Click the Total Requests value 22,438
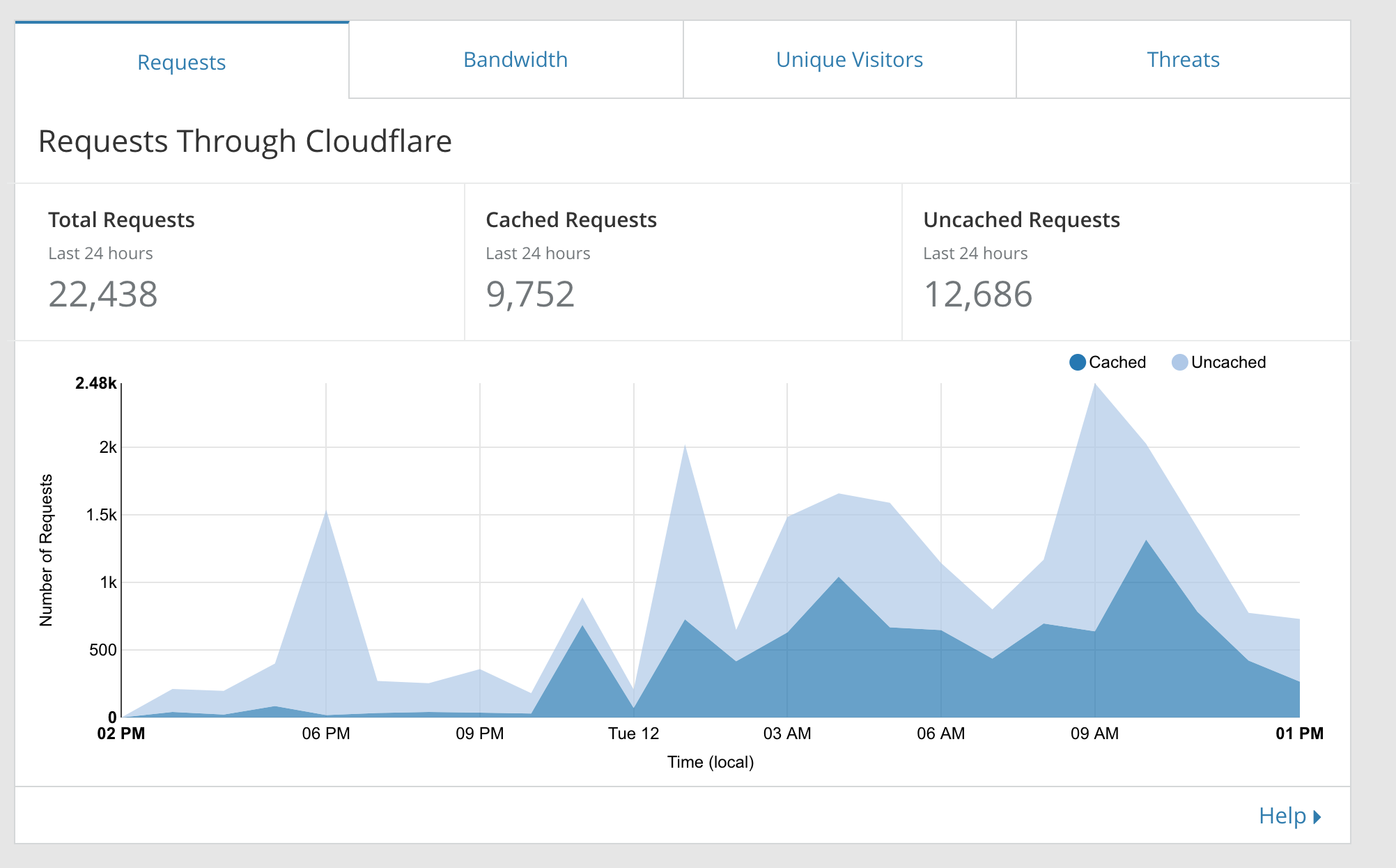The image size is (1396, 868). click(103, 294)
